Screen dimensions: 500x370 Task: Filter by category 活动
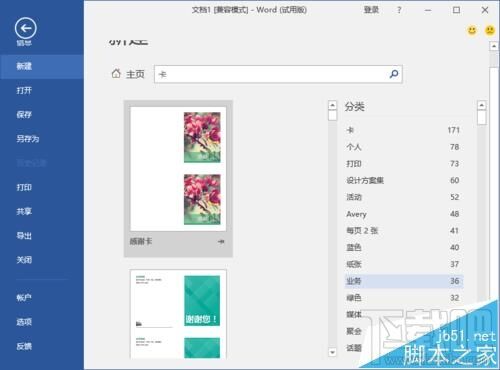tap(404, 197)
